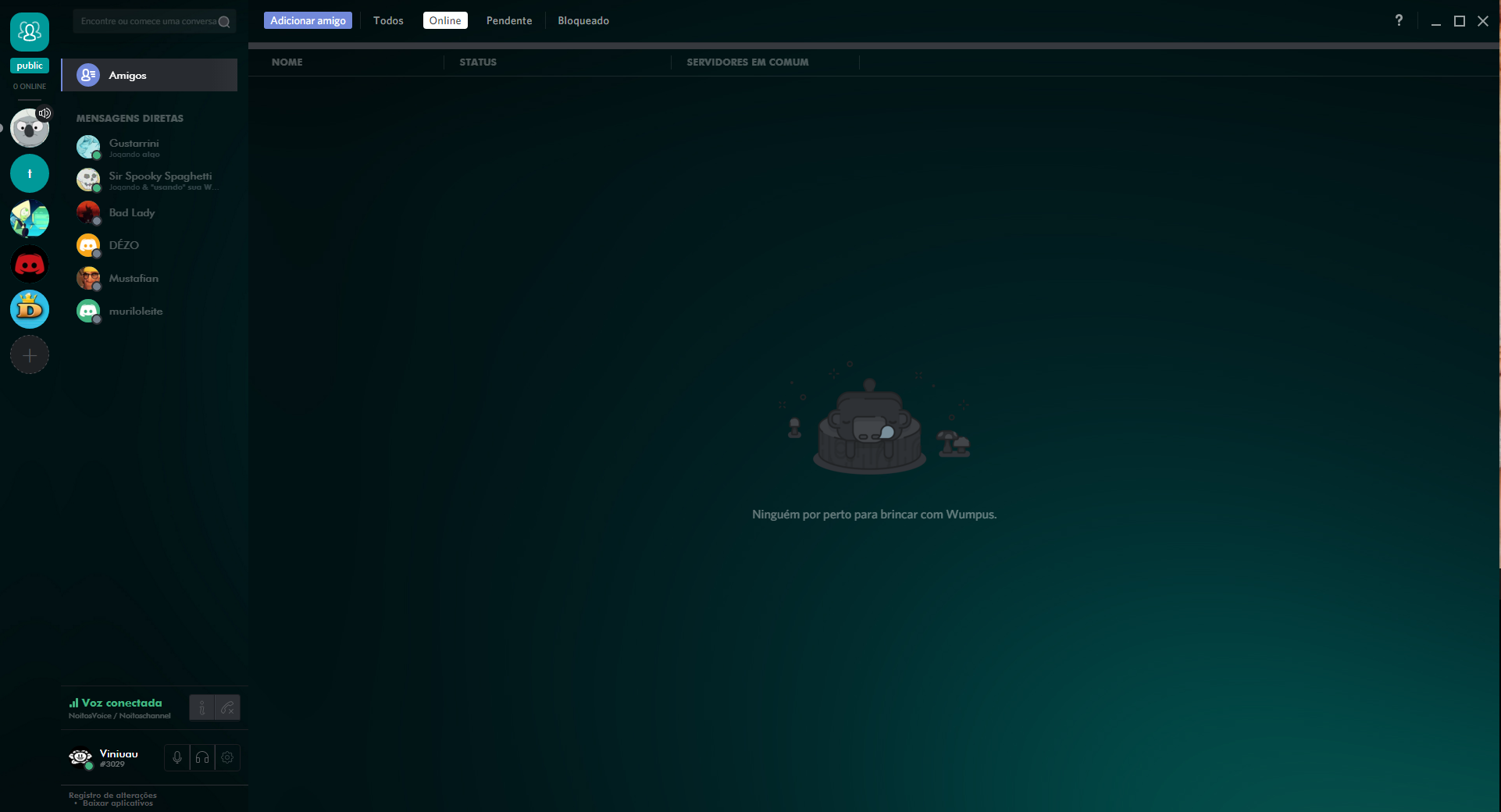The image size is (1501, 812).
Task: Focus the conversation search field
Action: (x=155, y=21)
